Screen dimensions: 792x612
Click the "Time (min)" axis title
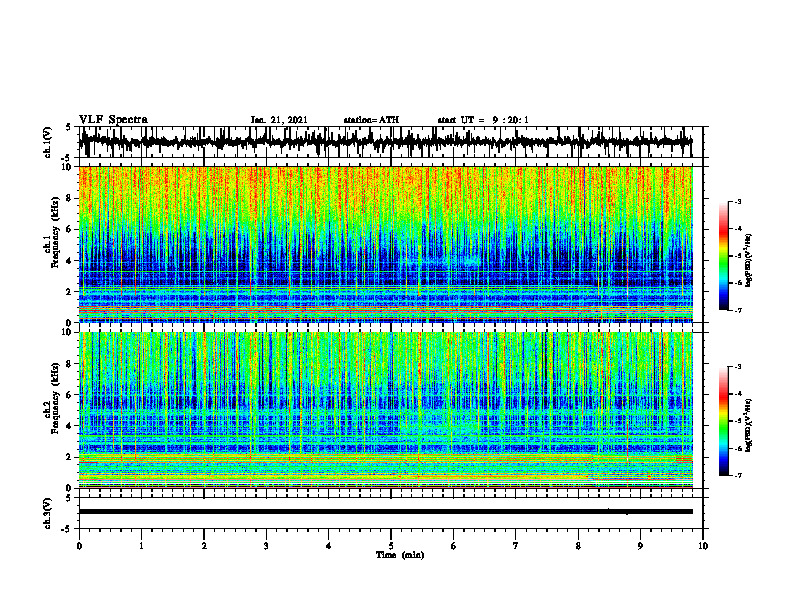[x=400, y=555]
